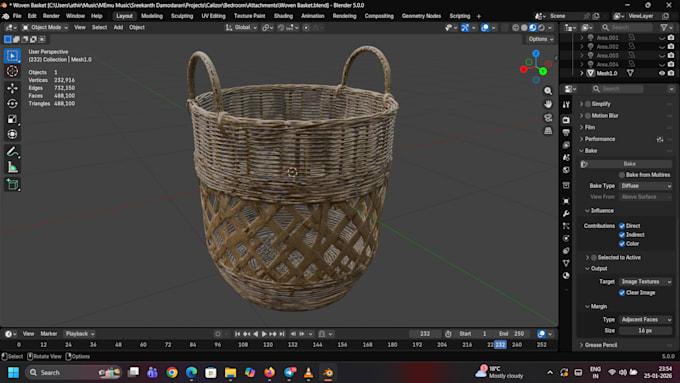Toggle the Color contribution checkbox

pos(622,244)
